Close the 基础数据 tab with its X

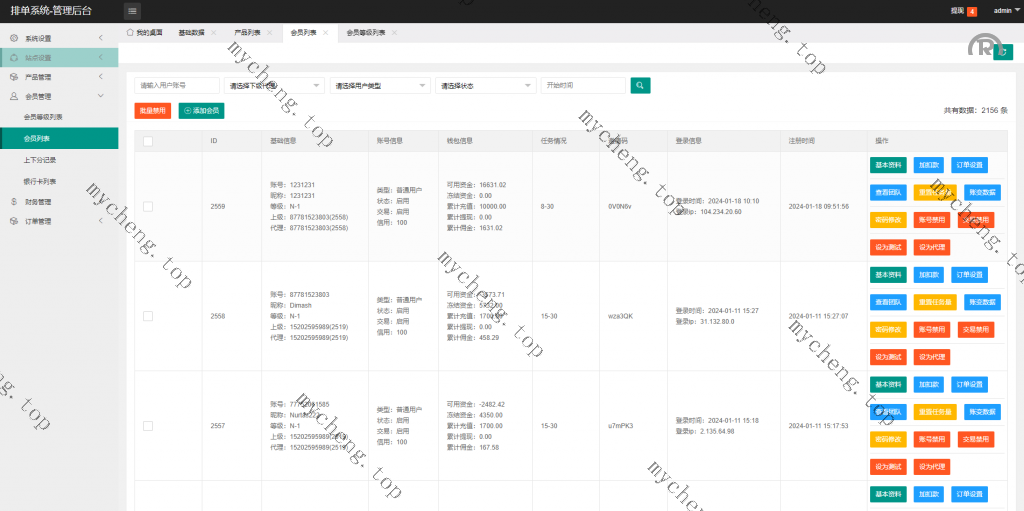pos(213,32)
